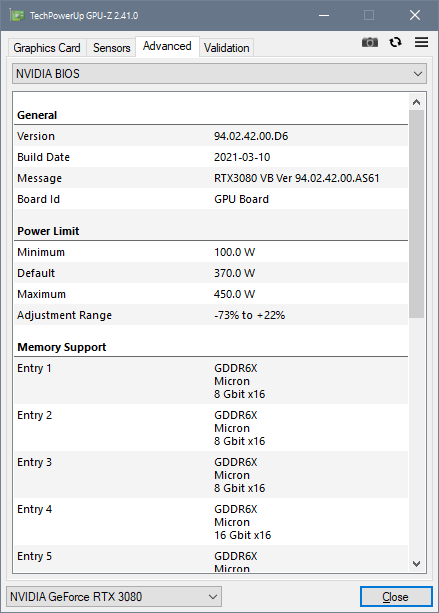This screenshot has height=613, width=439.
Task: Click the Build Date label
Action: 43,157
